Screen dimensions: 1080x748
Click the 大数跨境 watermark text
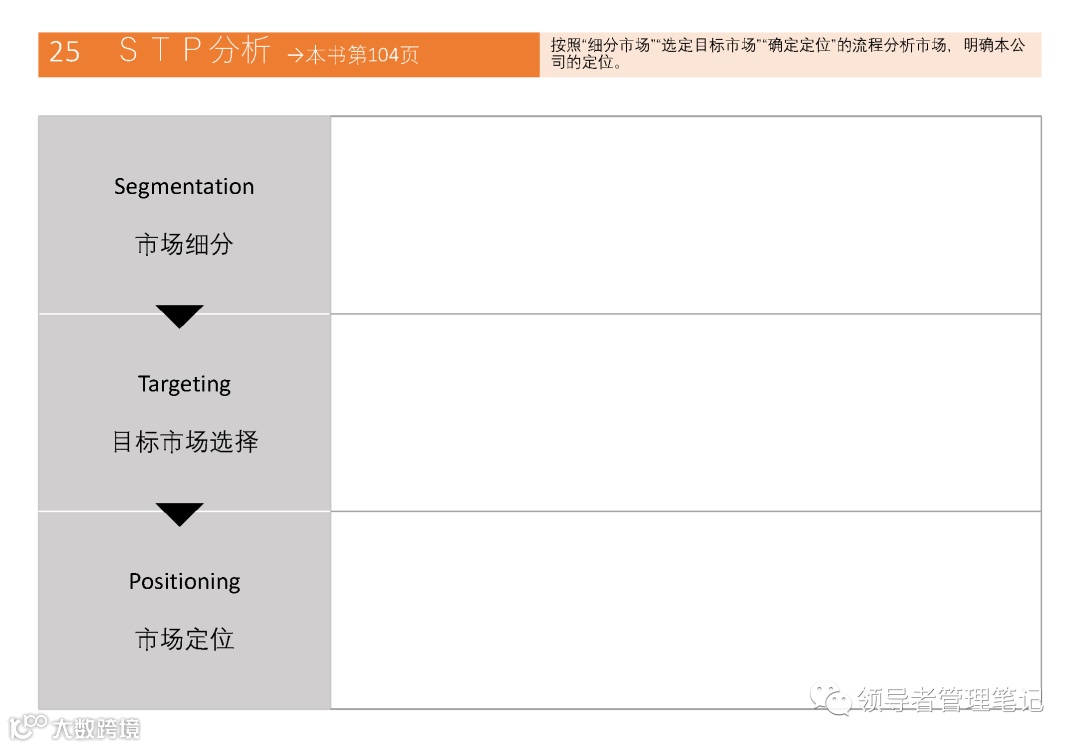(x=96, y=727)
